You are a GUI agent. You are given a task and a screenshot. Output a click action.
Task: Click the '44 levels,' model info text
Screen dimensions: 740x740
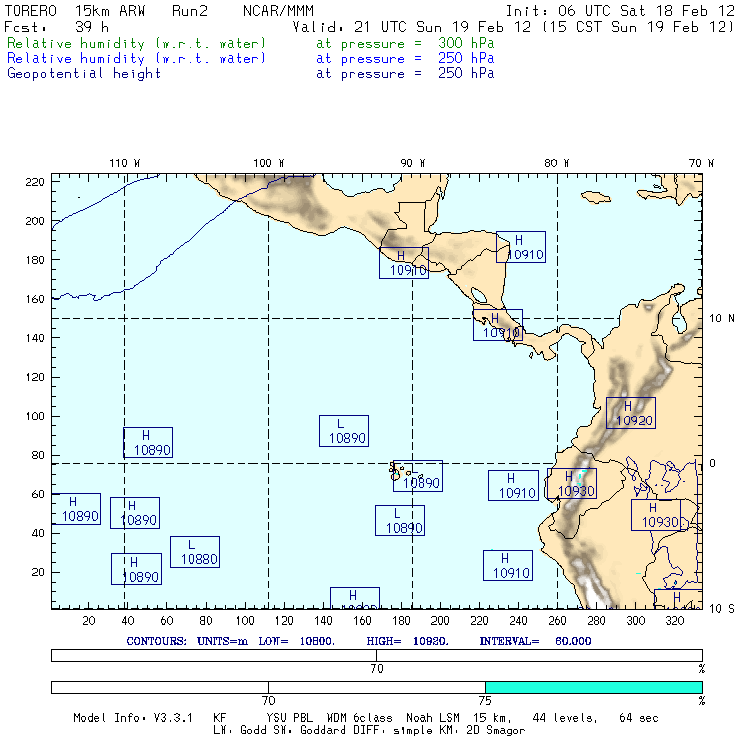click(x=565, y=718)
